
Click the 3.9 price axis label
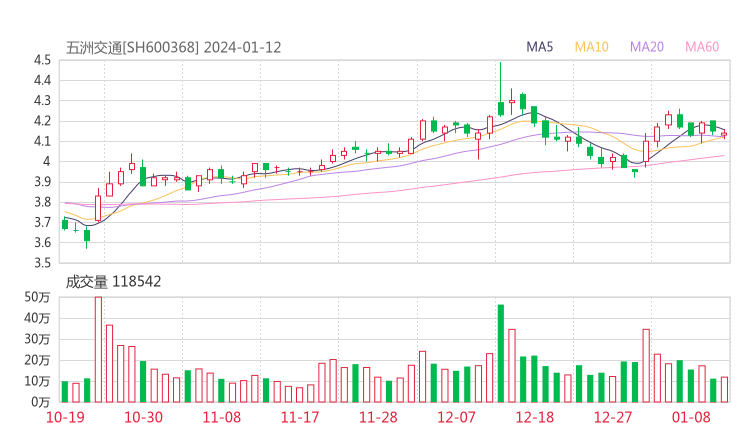pos(42,182)
